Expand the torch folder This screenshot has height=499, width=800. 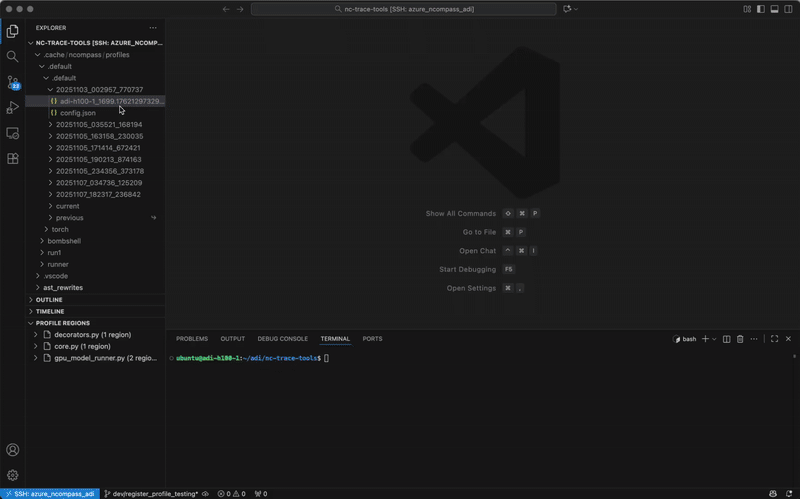pos(95,229)
